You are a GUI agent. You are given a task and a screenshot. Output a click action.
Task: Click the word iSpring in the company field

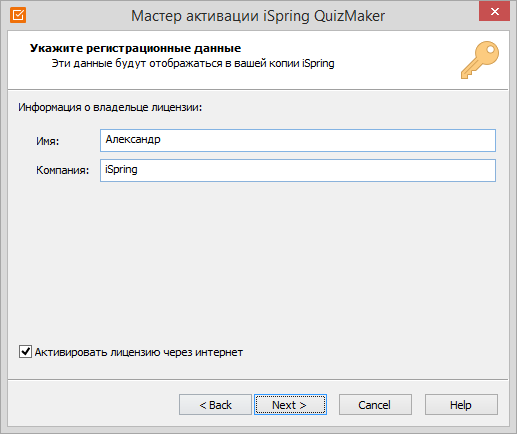click(x=121, y=169)
